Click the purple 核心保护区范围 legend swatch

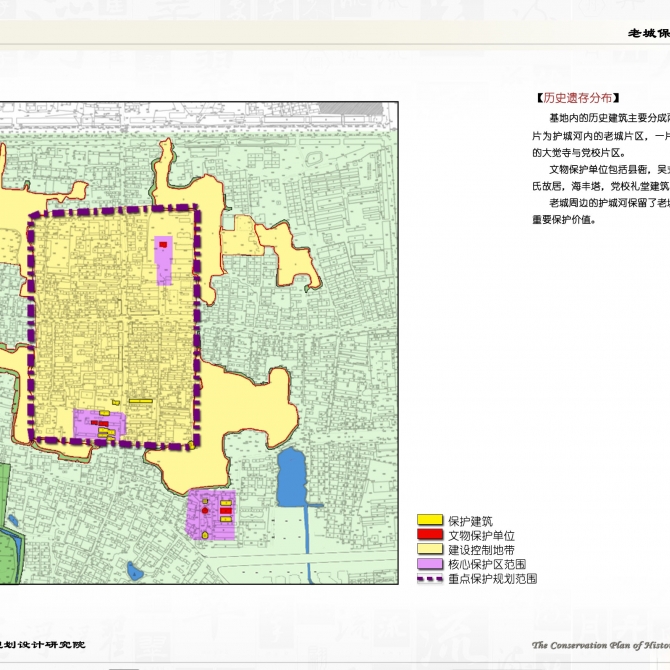click(x=430, y=564)
